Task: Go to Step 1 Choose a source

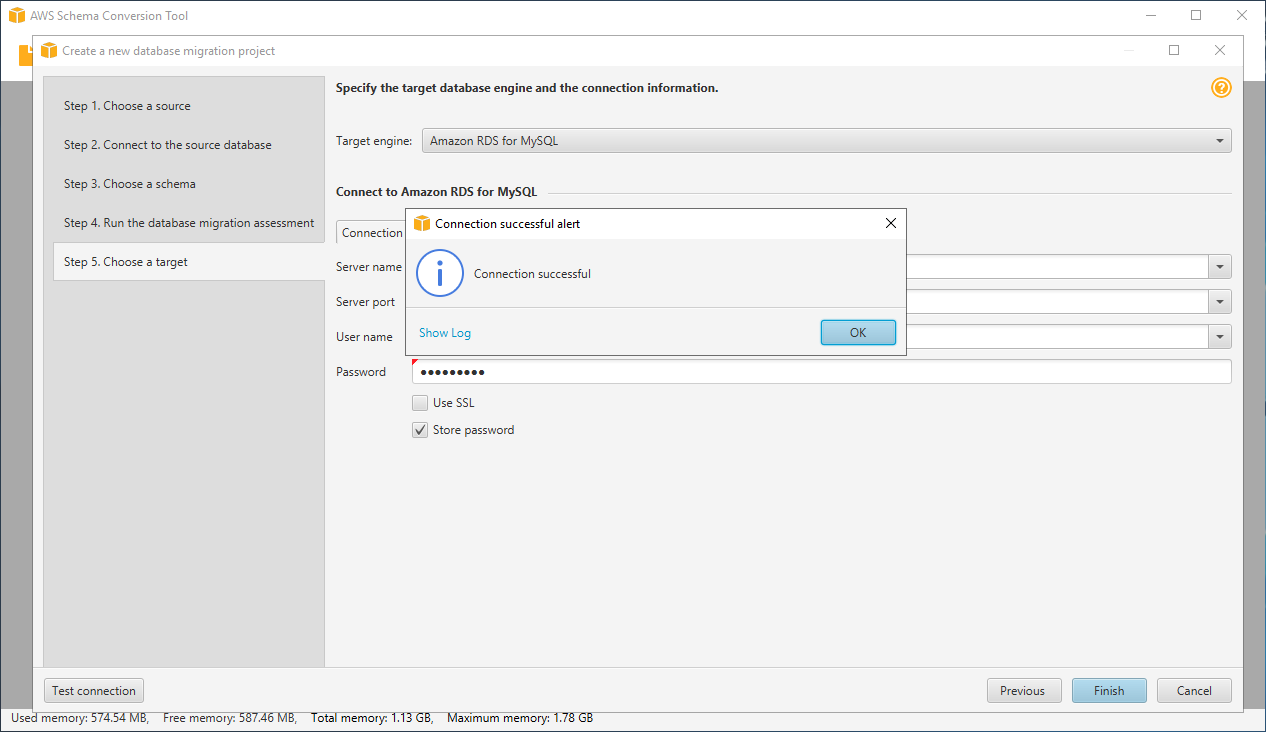Action: (127, 106)
